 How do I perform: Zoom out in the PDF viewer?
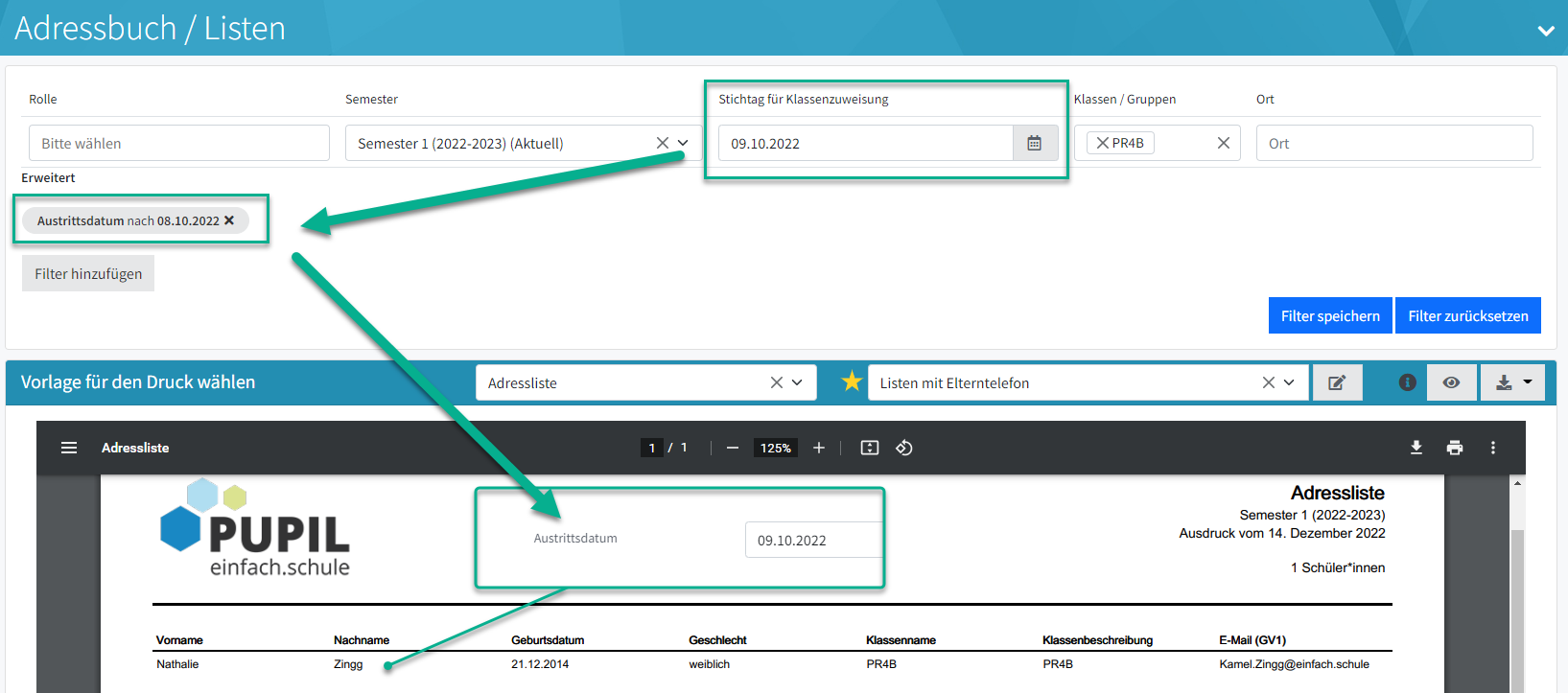click(x=733, y=448)
